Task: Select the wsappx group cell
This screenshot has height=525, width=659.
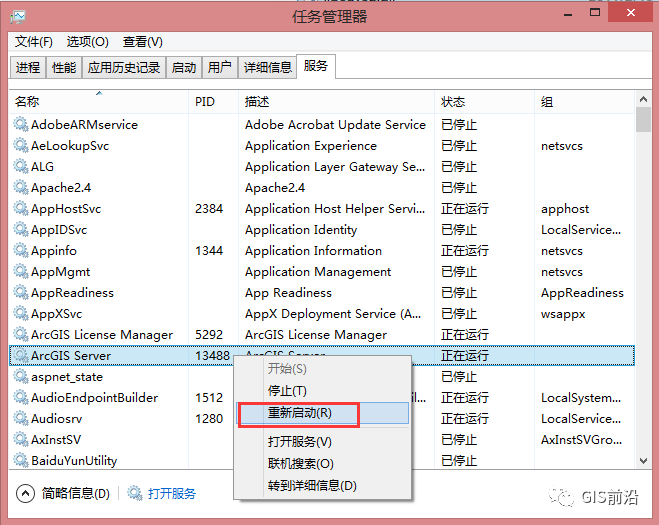Action: pyautogui.click(x=563, y=314)
